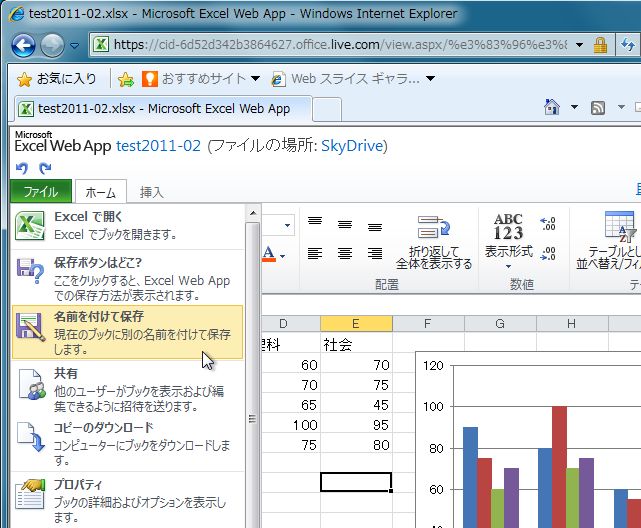
Task: Click the security lock icon in address bar
Action: click(x=600, y=45)
